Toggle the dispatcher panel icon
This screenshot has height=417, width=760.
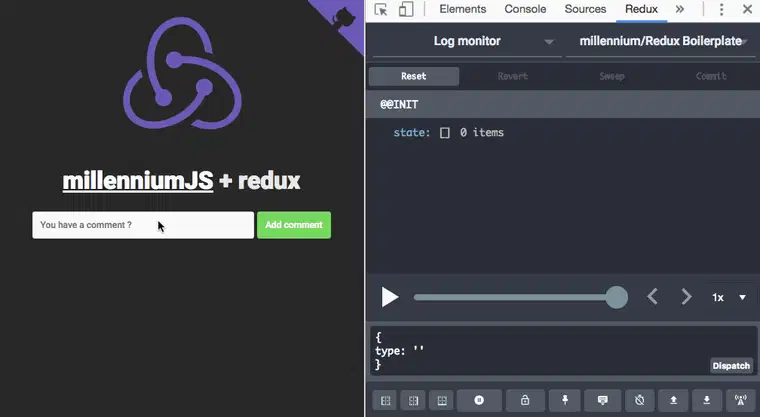pos(602,401)
